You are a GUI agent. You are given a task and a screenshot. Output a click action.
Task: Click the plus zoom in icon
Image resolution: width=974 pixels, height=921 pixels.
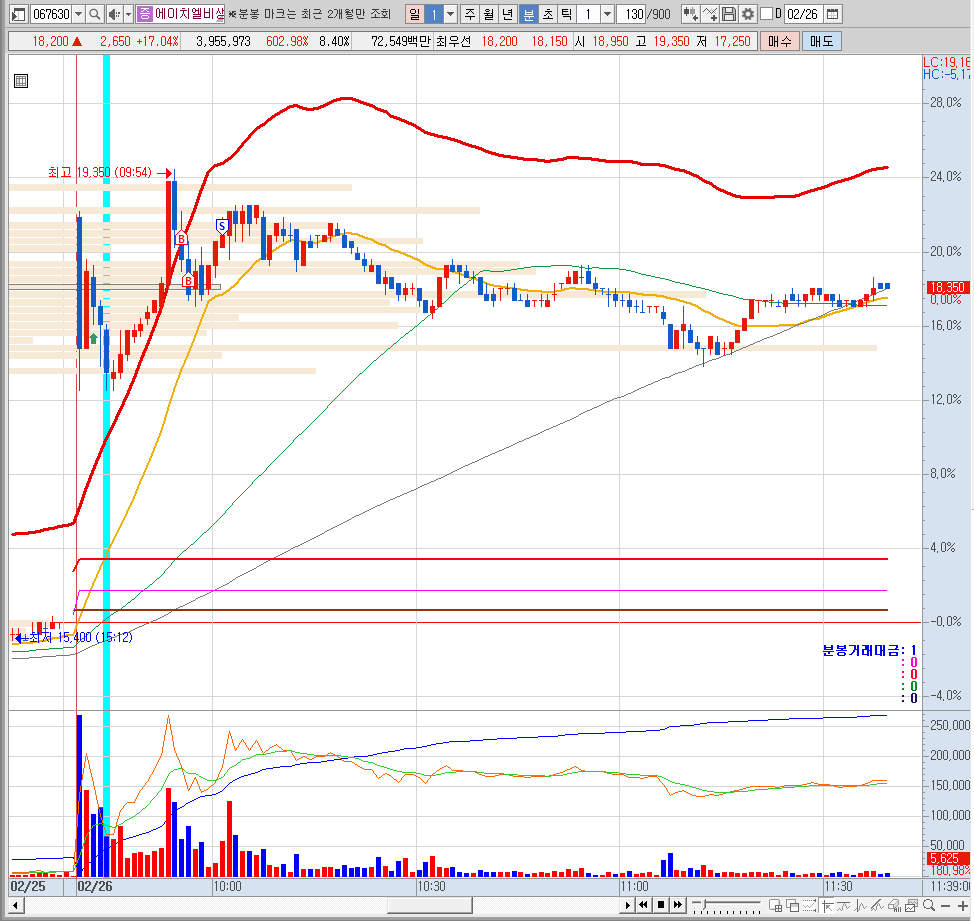963,906
